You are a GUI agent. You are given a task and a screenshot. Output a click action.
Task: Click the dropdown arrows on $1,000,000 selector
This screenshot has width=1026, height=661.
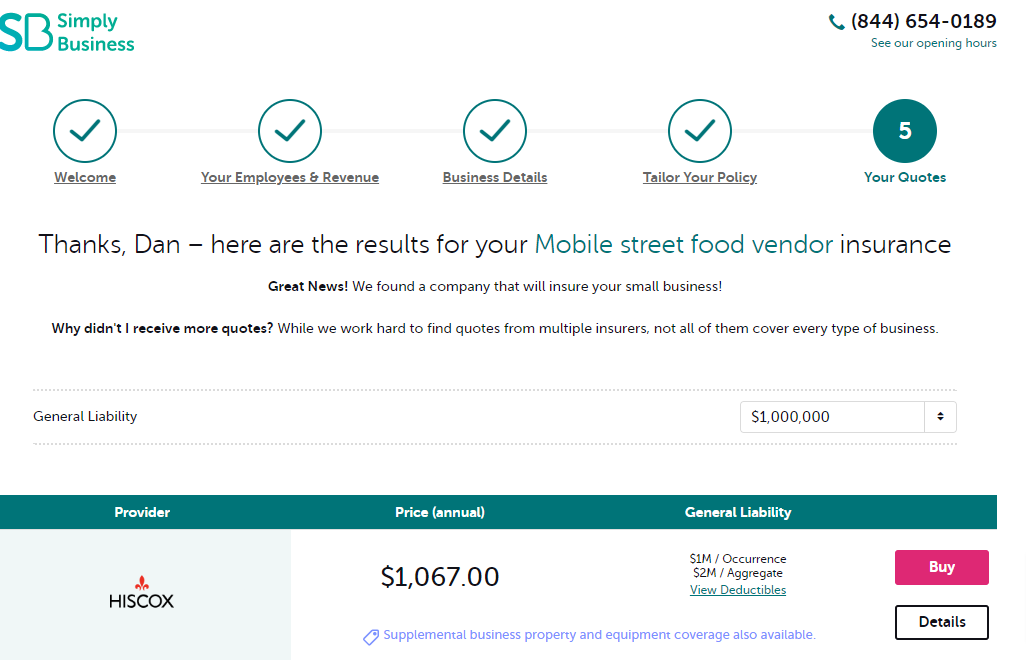tap(941, 417)
